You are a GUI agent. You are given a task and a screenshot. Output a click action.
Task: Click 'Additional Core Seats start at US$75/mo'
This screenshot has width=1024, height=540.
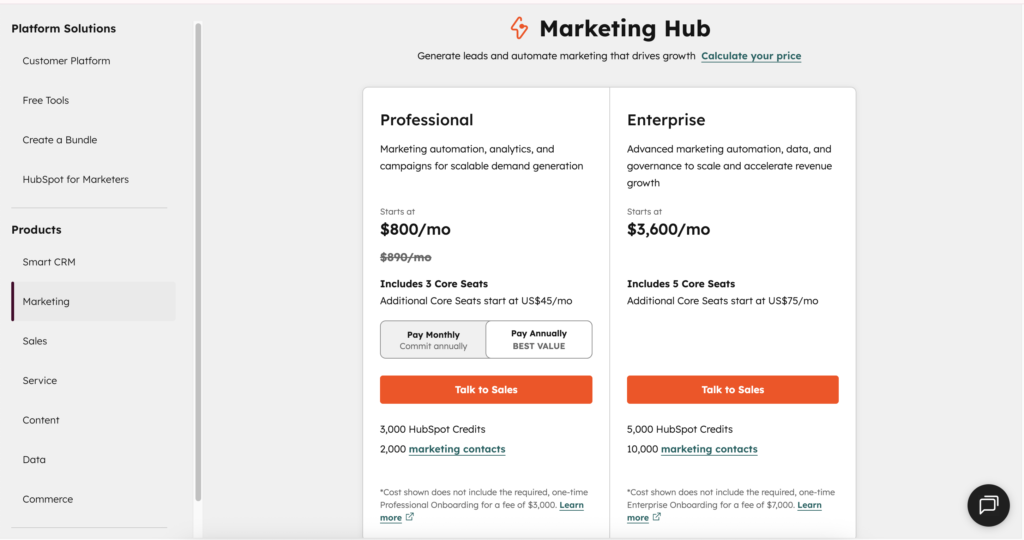722,301
